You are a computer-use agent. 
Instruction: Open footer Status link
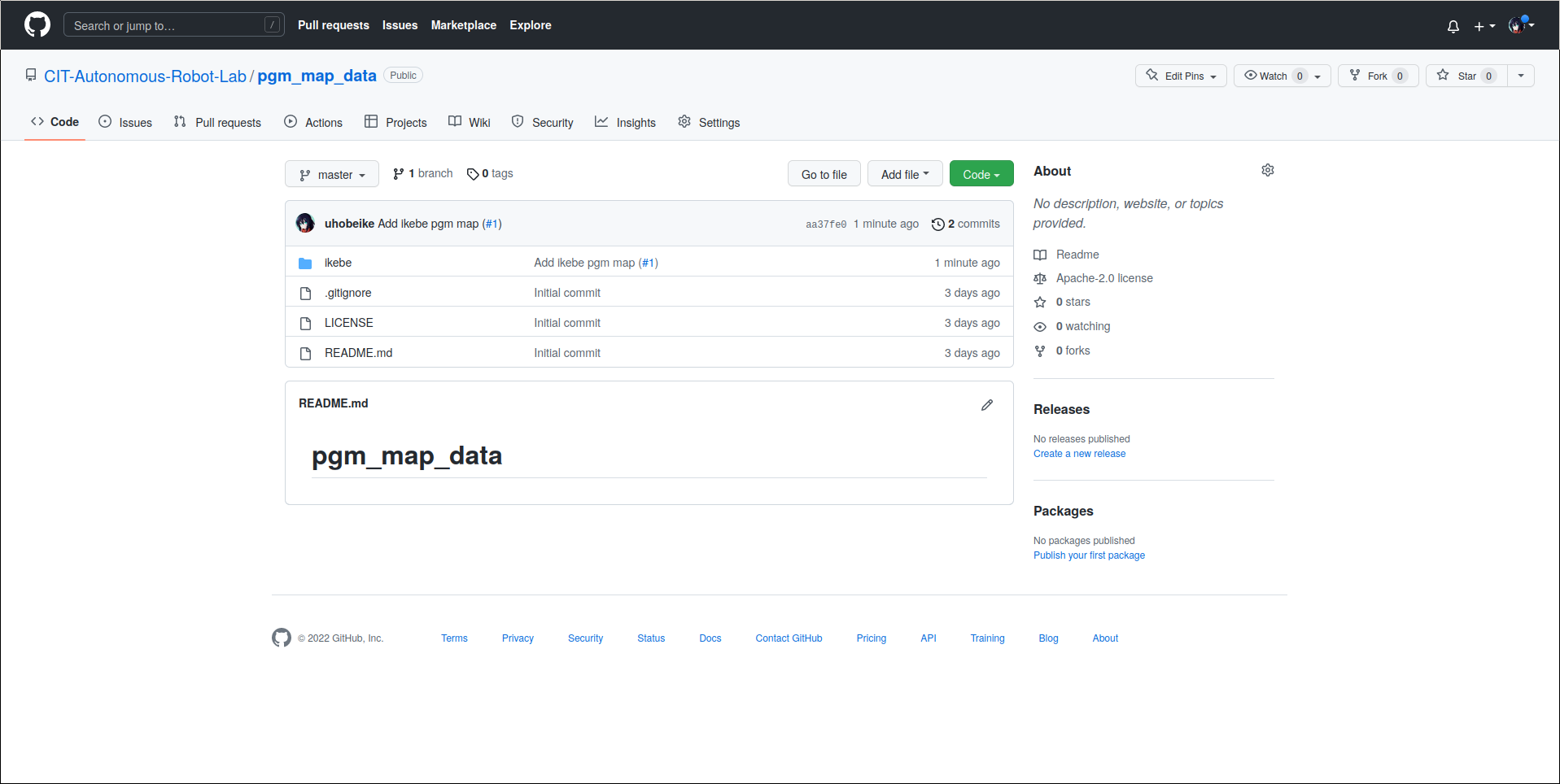pyautogui.click(x=651, y=638)
